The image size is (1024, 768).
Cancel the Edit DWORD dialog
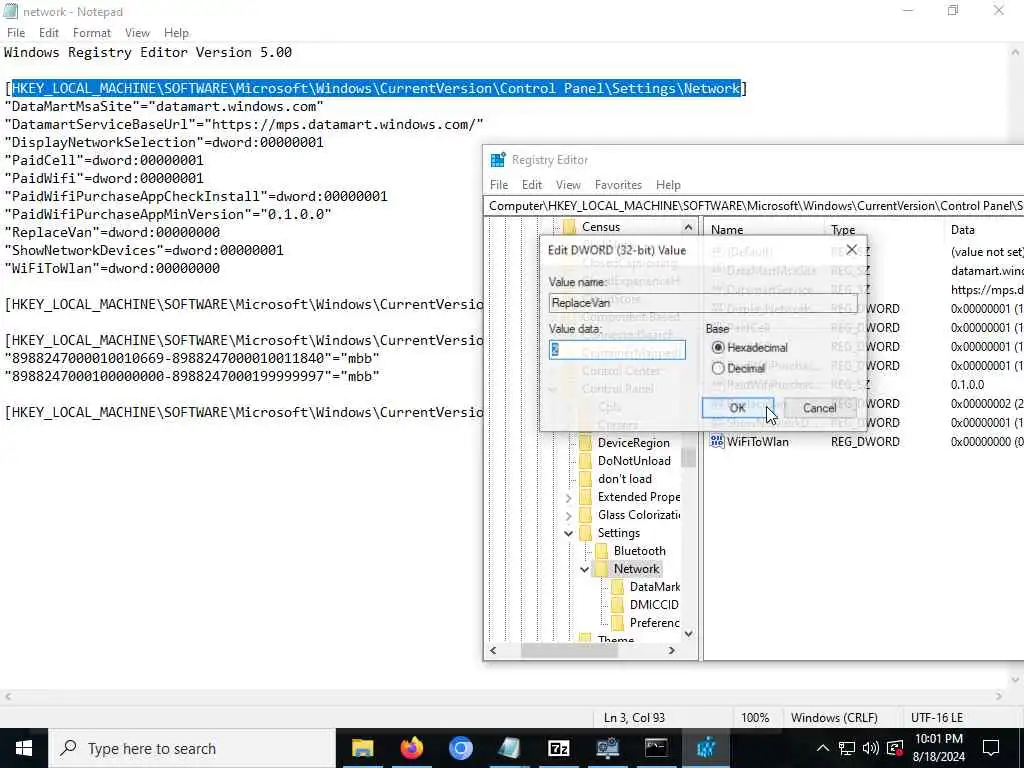820,408
